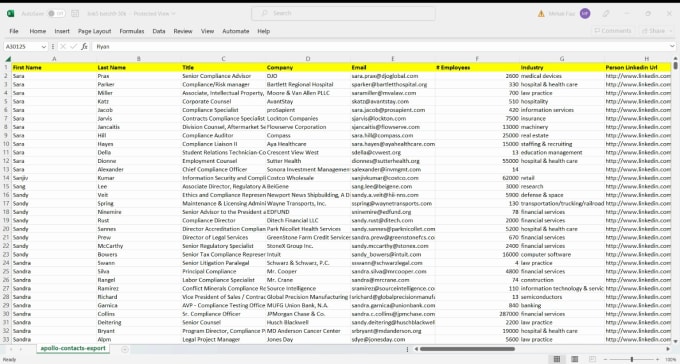The height and width of the screenshot is (364, 680).
Task: Click the pen icon beside account avatar
Action: pyautogui.click(x=606, y=14)
